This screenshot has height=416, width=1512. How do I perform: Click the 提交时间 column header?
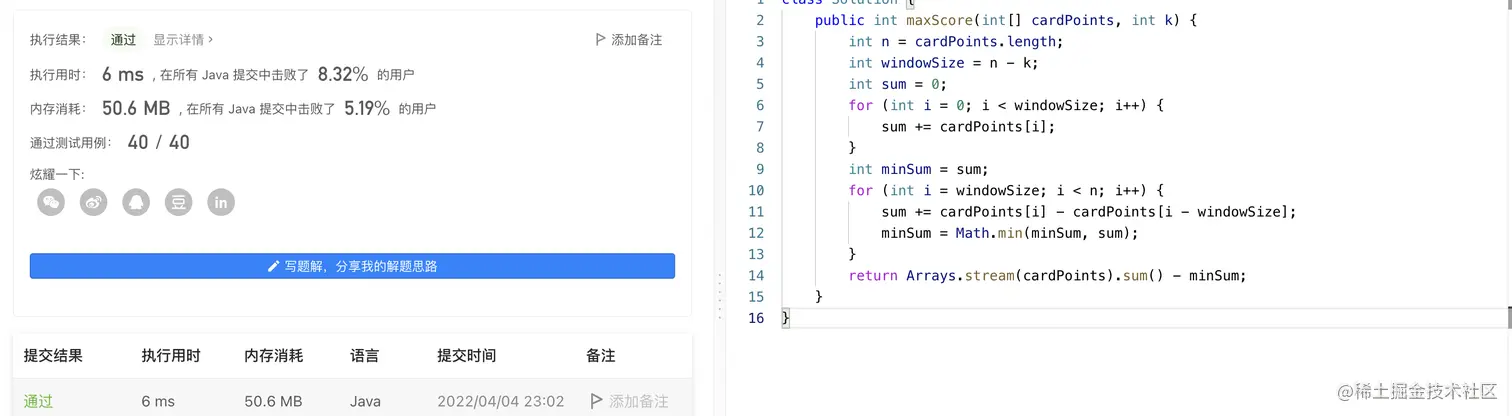[466, 355]
